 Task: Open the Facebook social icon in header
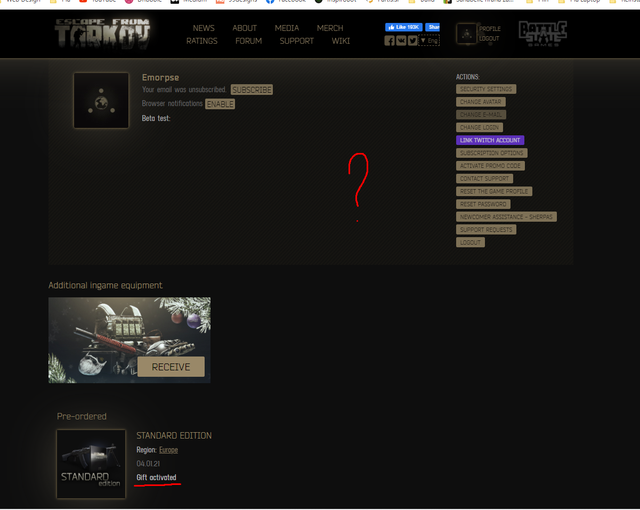point(389,41)
